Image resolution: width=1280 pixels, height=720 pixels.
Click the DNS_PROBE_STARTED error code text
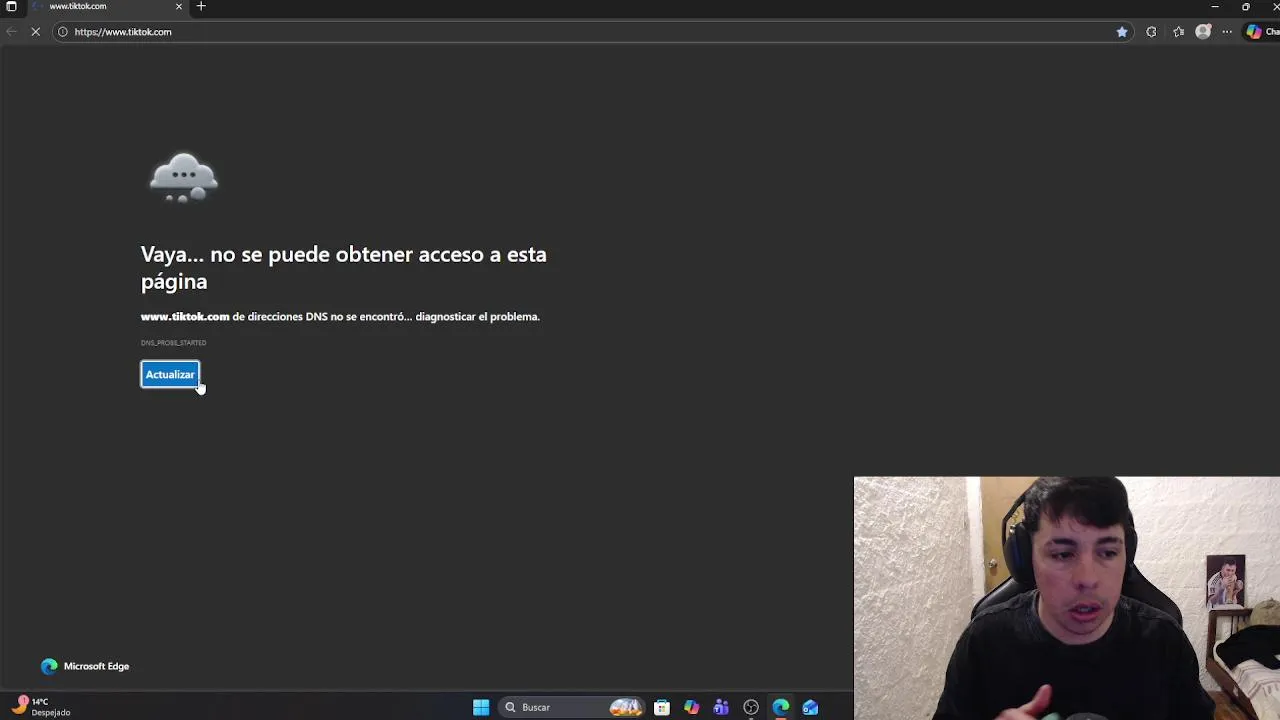point(173,343)
